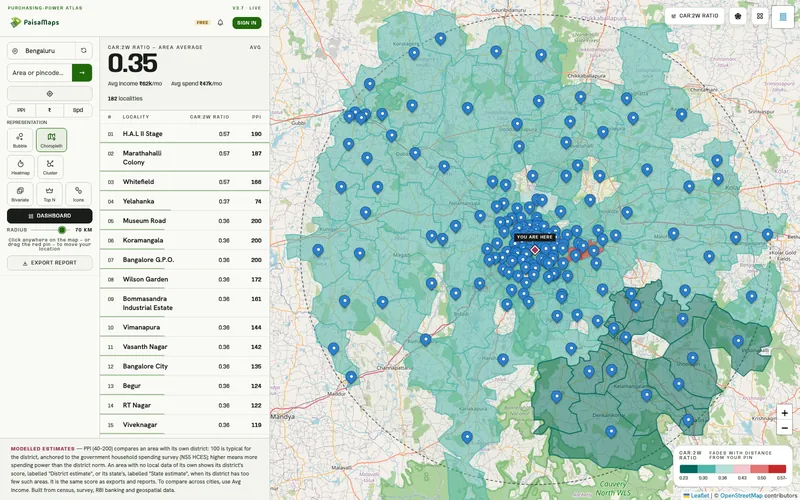Choose the Top N representation
Screen dimensions: 800x500
click(x=49, y=194)
